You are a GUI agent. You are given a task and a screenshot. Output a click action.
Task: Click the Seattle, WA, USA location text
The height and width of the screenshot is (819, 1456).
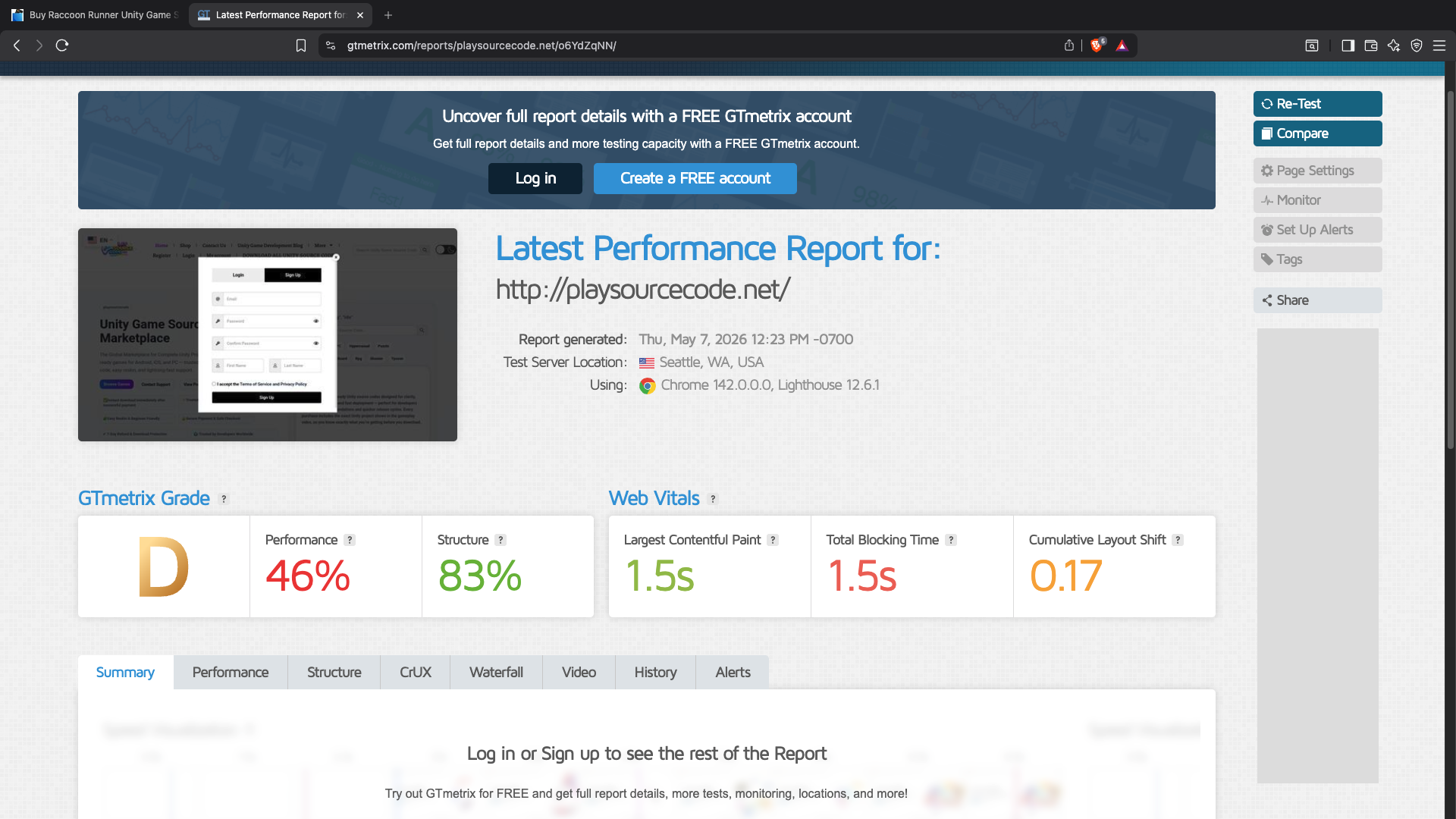click(x=711, y=362)
